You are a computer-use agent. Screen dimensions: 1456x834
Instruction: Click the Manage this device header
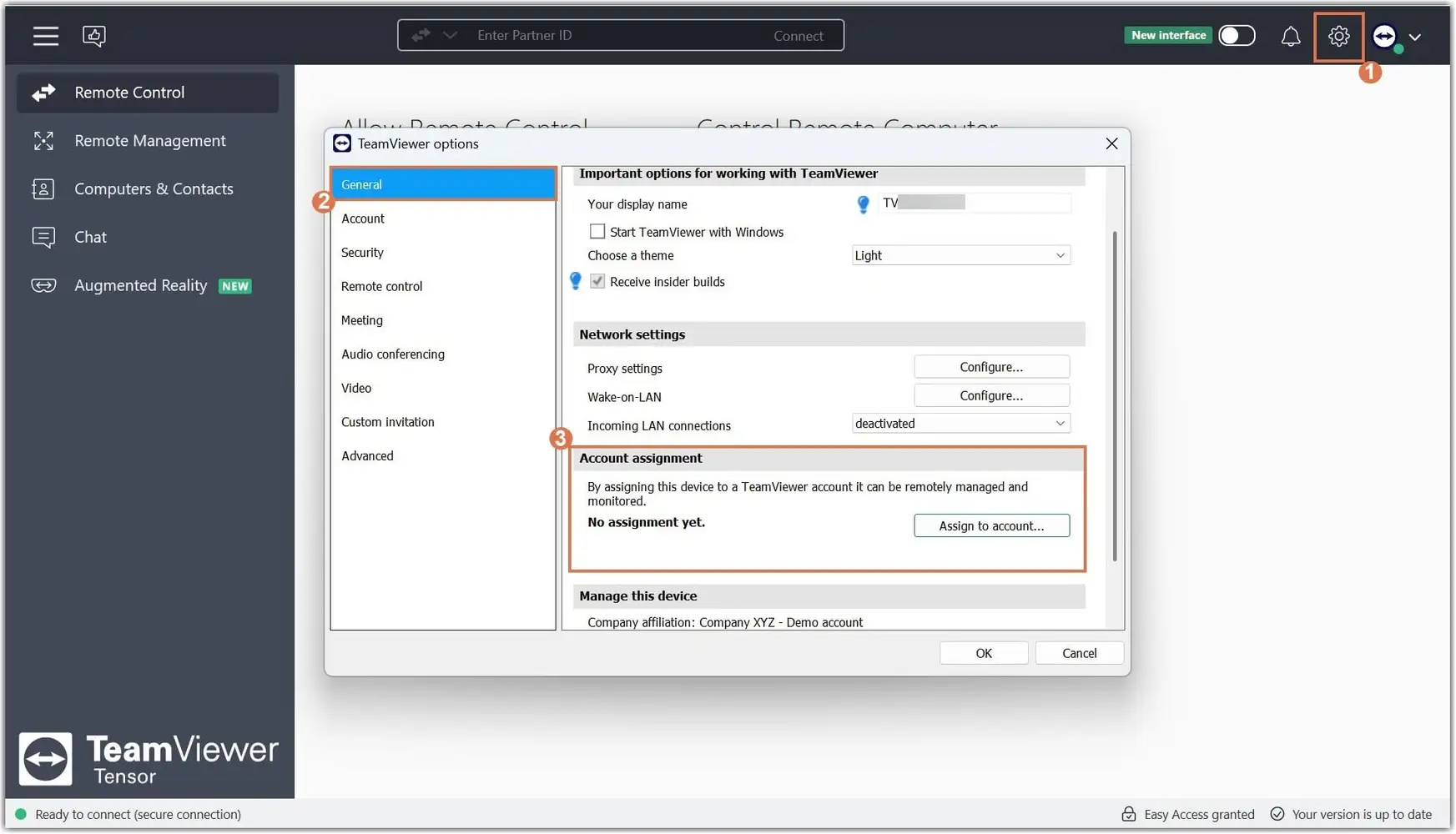(829, 596)
